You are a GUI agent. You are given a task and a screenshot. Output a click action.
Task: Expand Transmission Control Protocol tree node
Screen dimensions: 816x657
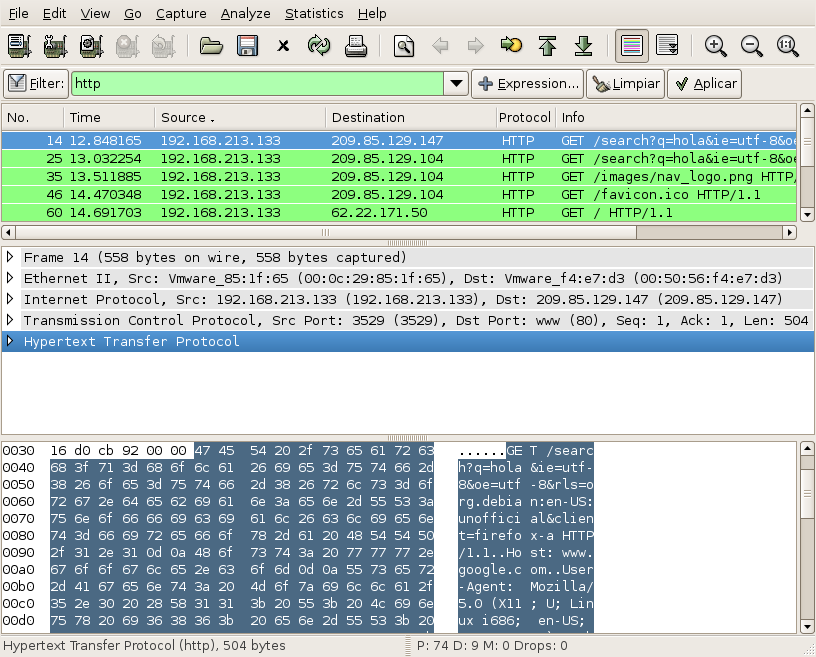pyautogui.click(x=9, y=320)
